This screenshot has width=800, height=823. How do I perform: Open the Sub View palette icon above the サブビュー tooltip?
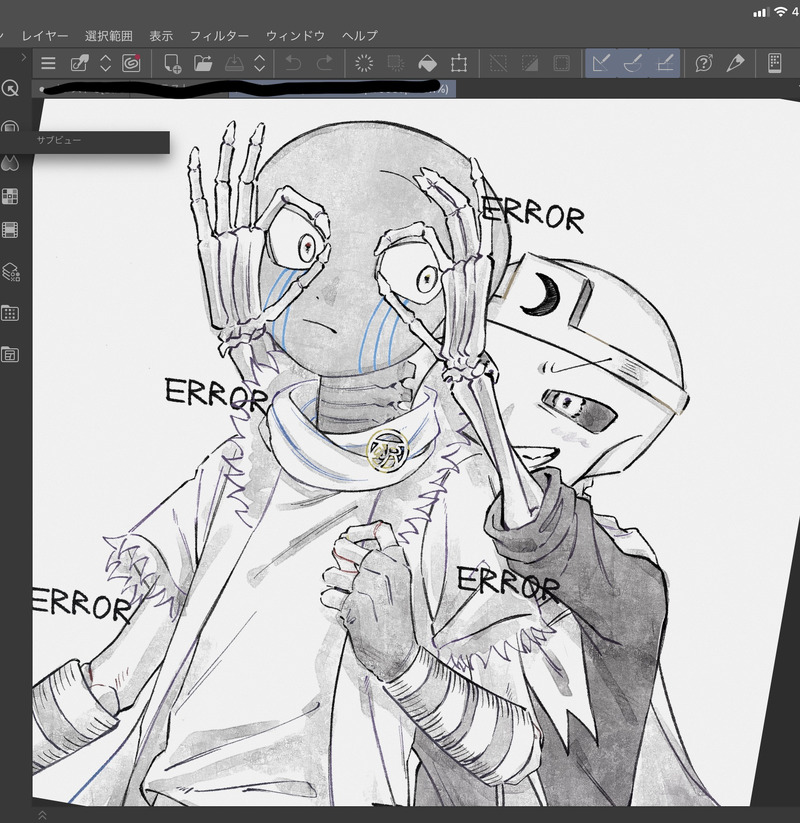coord(10,126)
